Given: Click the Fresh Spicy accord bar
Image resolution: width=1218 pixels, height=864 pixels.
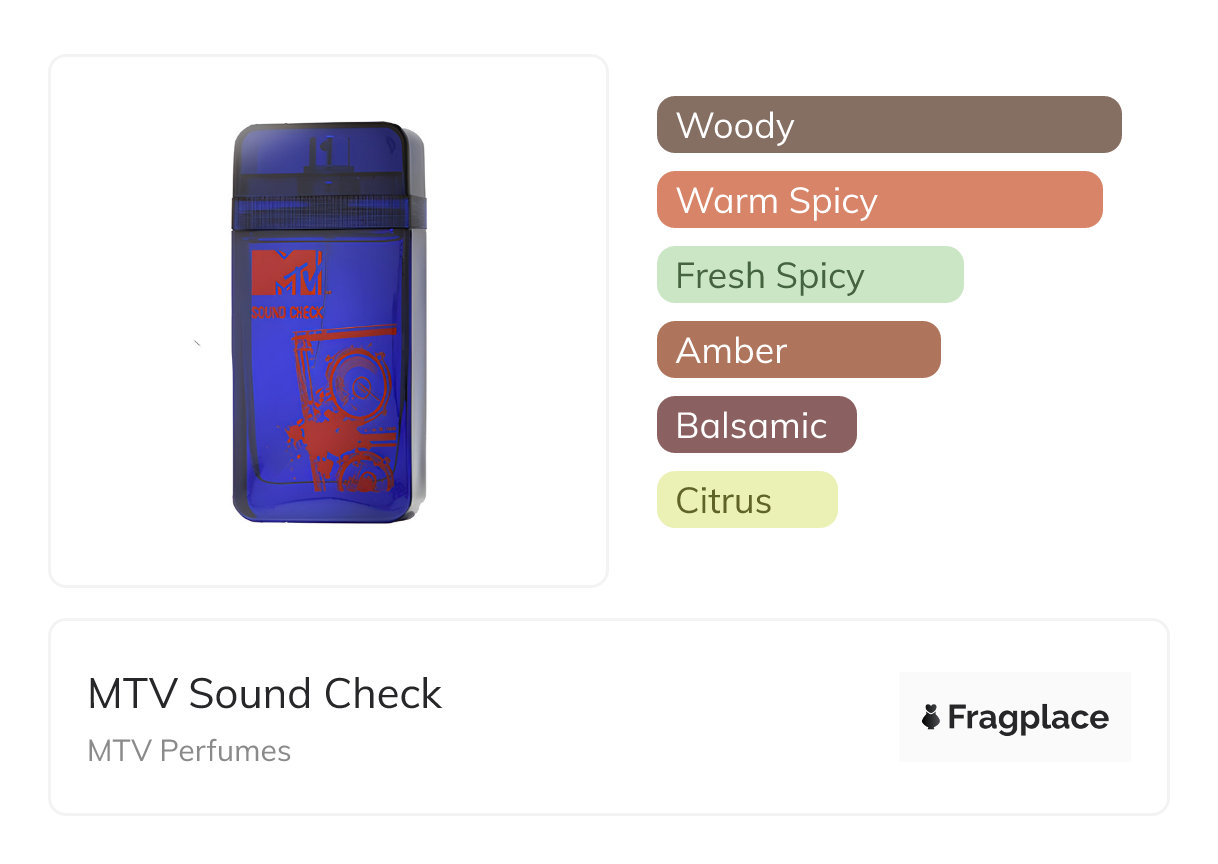Looking at the screenshot, I should (810, 275).
